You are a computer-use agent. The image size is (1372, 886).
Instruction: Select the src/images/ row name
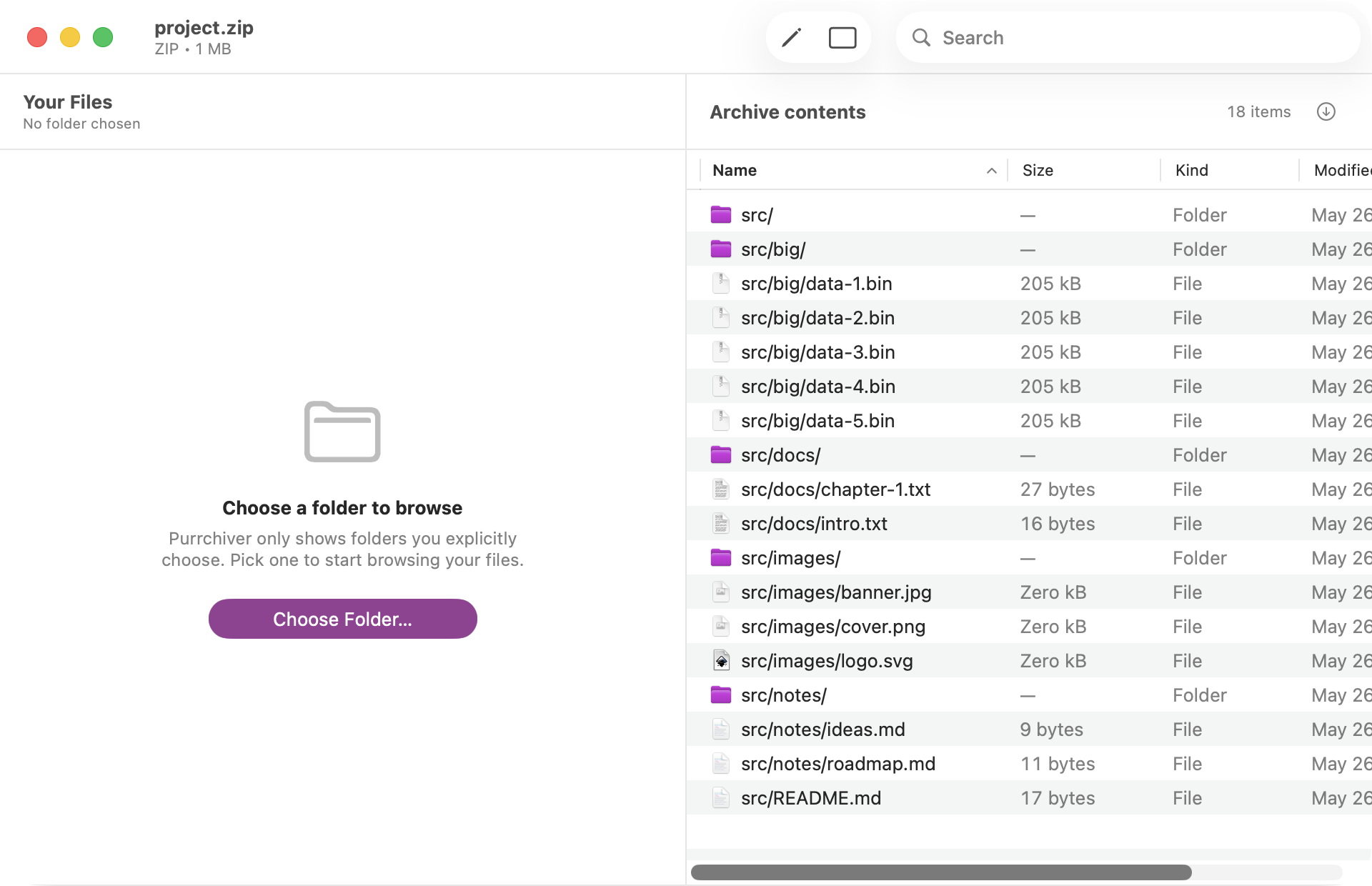(790, 558)
